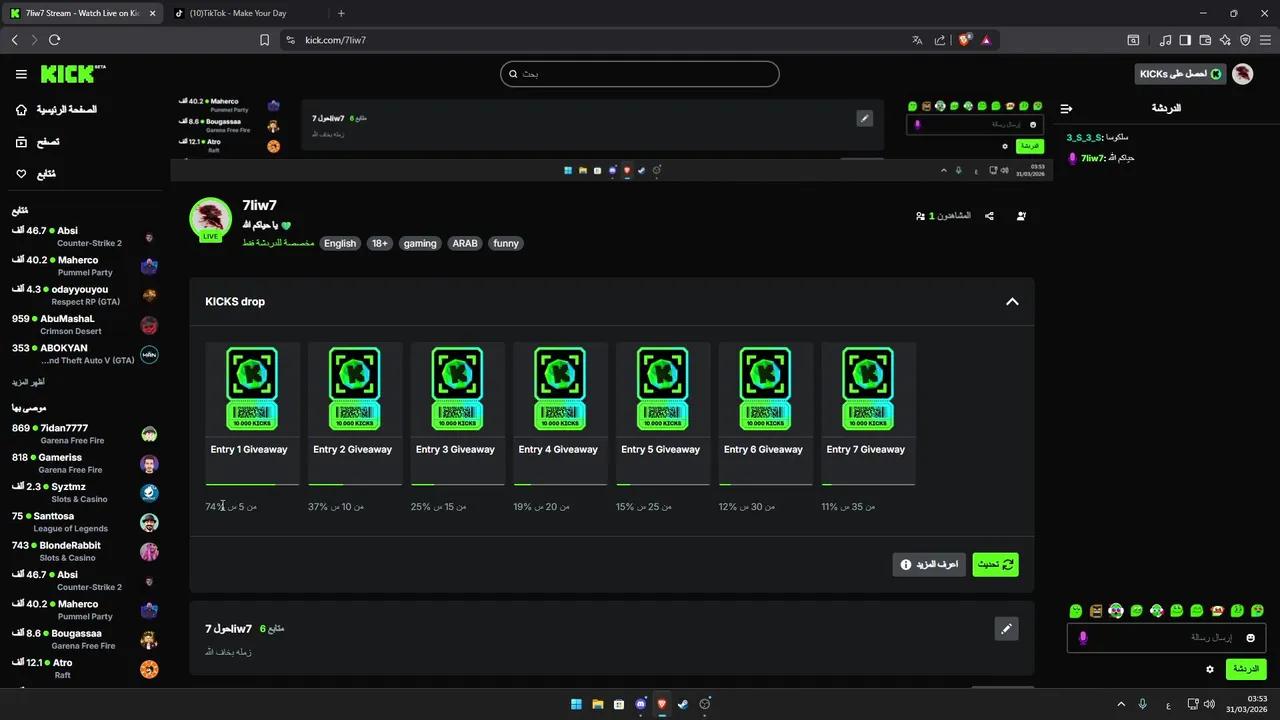This screenshot has width=1280, height=720.
Task: Bookmark this page
Action: (264, 40)
